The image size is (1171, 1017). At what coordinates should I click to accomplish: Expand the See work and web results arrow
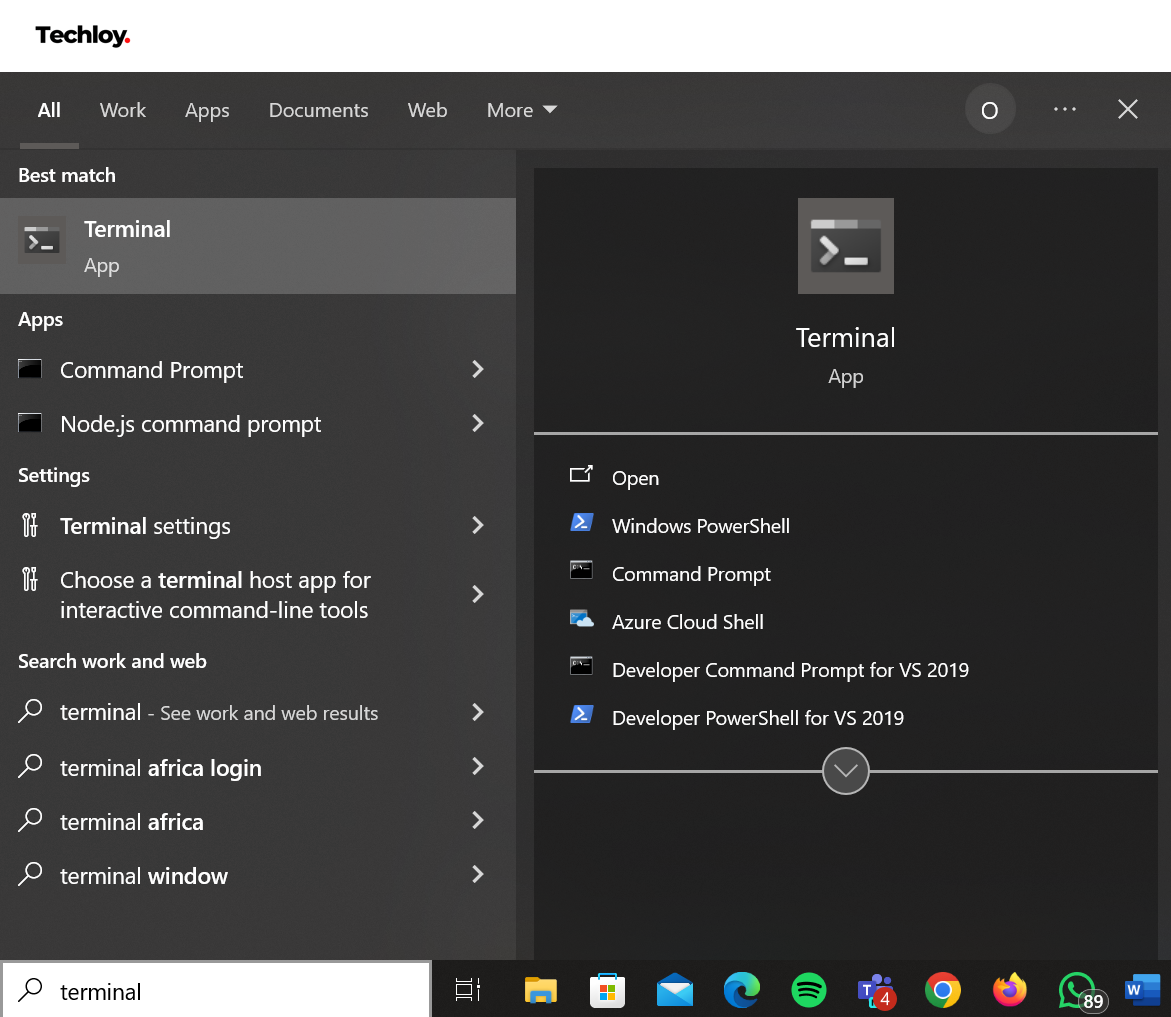click(478, 712)
